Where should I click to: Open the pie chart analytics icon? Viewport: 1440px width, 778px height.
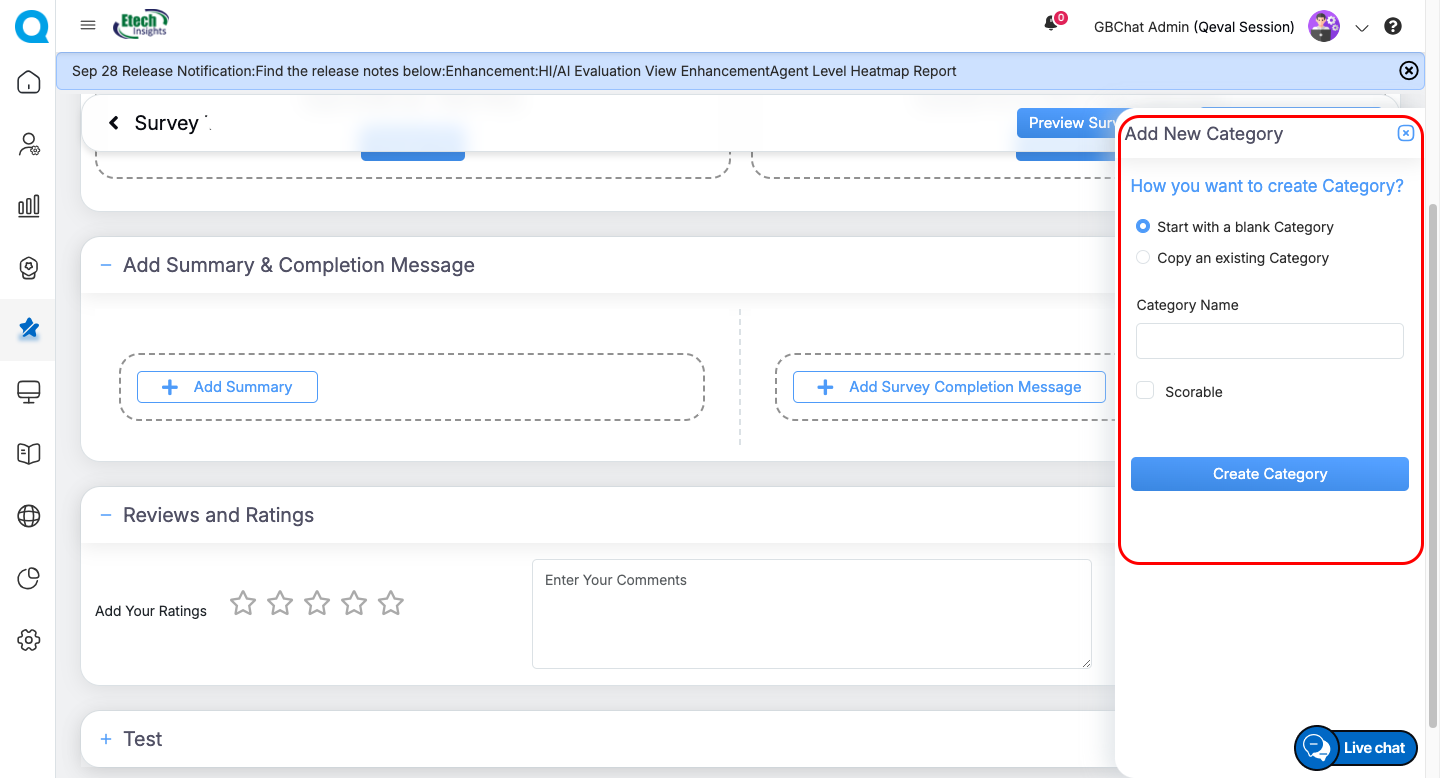(29, 578)
